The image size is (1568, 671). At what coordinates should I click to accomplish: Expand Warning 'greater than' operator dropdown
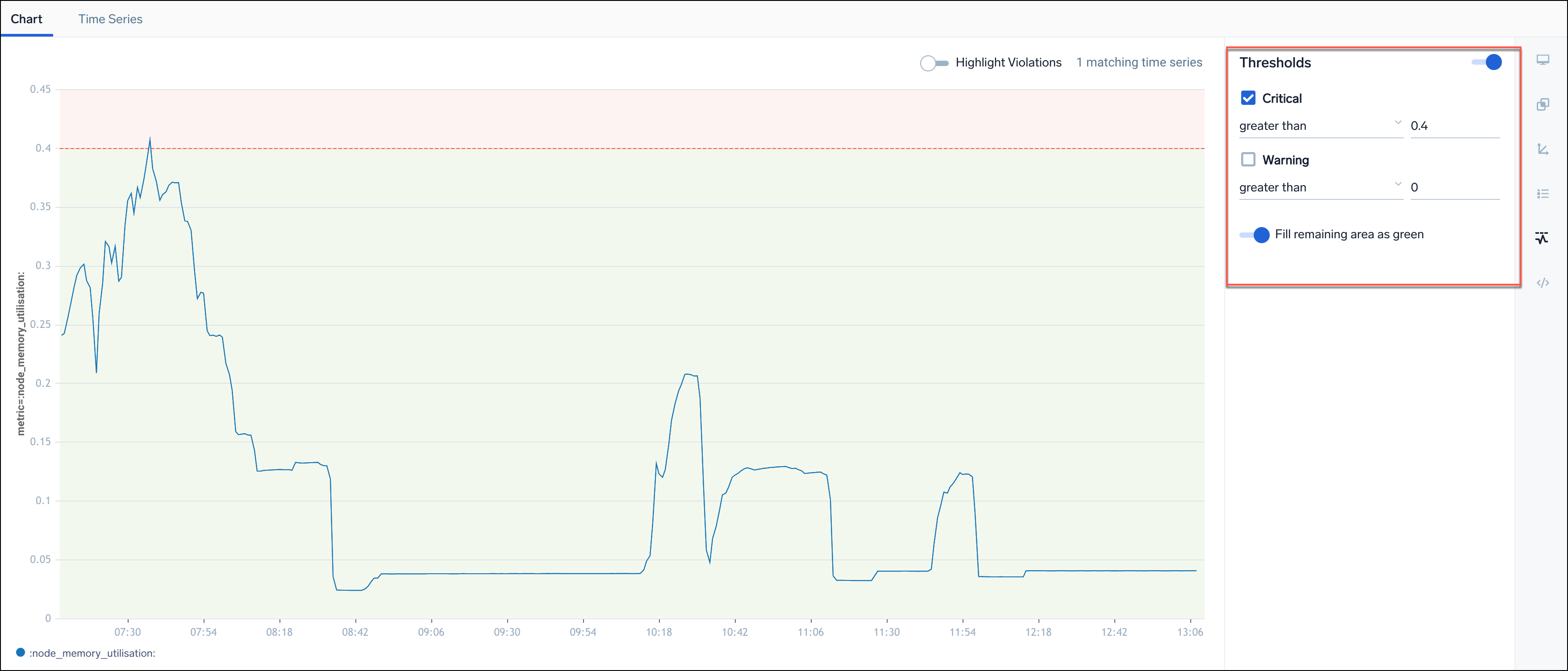(x=1320, y=187)
